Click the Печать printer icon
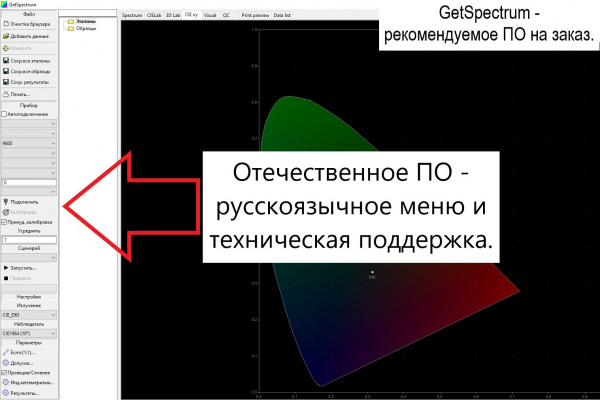 [6, 94]
